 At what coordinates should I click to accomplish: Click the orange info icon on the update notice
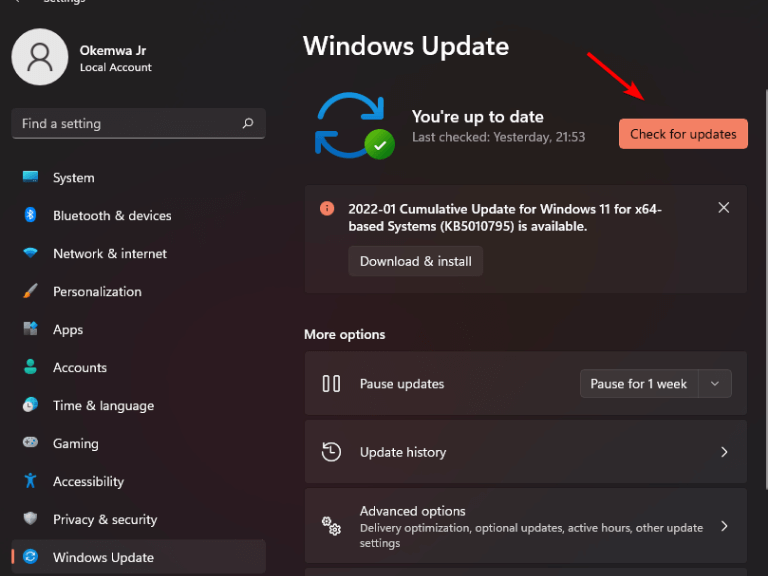(x=327, y=209)
